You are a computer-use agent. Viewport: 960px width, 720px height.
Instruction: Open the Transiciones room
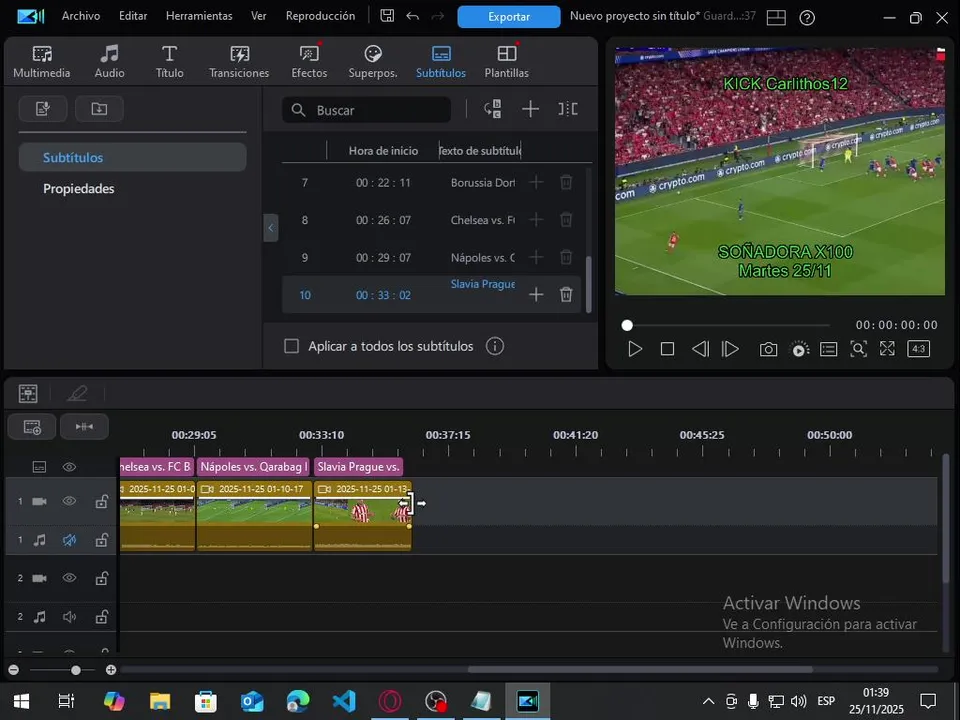[239, 62]
